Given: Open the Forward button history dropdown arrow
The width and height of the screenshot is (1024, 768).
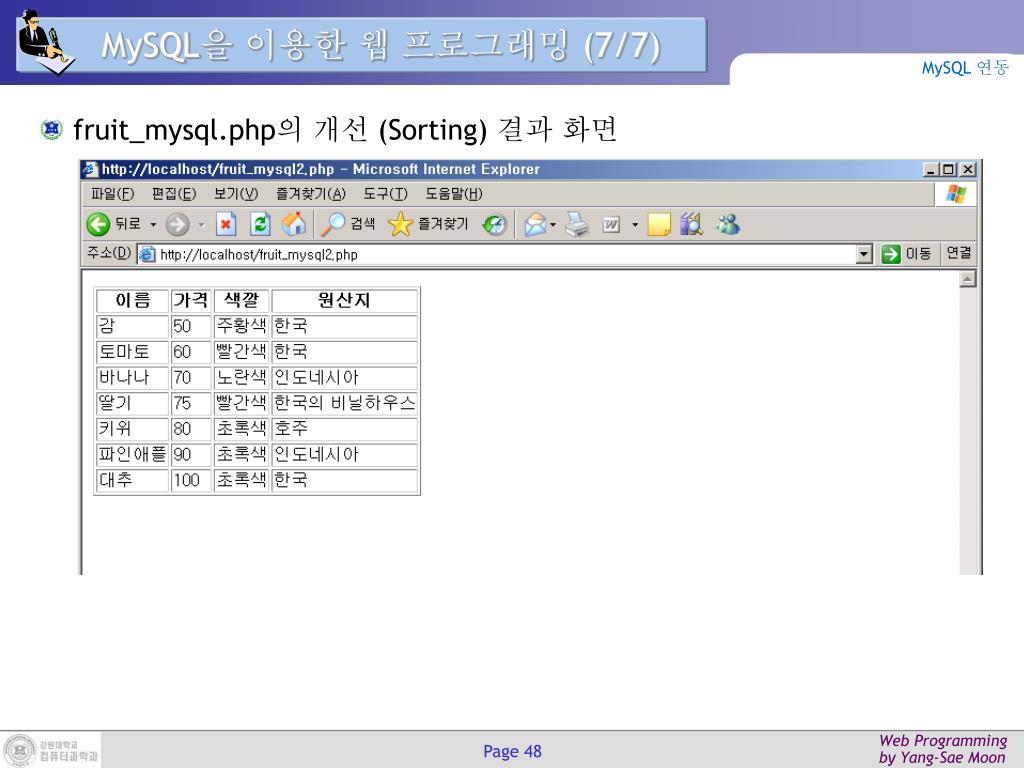Looking at the screenshot, I should (201, 225).
